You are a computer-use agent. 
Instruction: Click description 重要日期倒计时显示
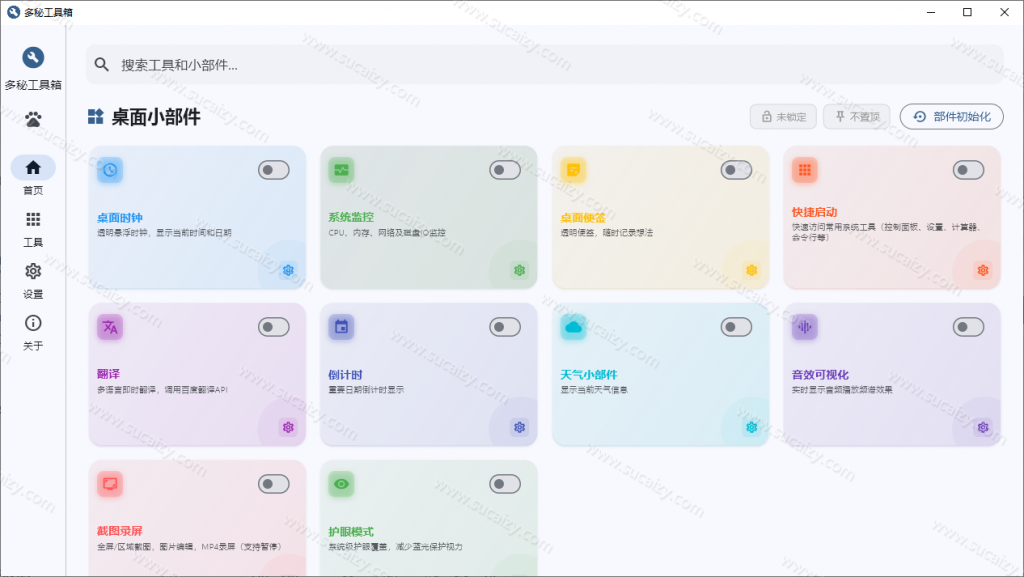click(366, 390)
